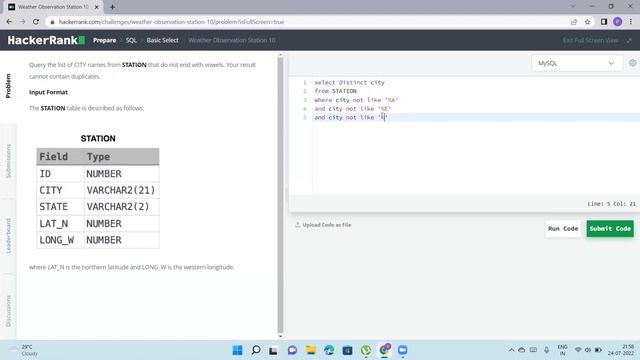Open the Zoom icon on the taskbar

point(403,350)
